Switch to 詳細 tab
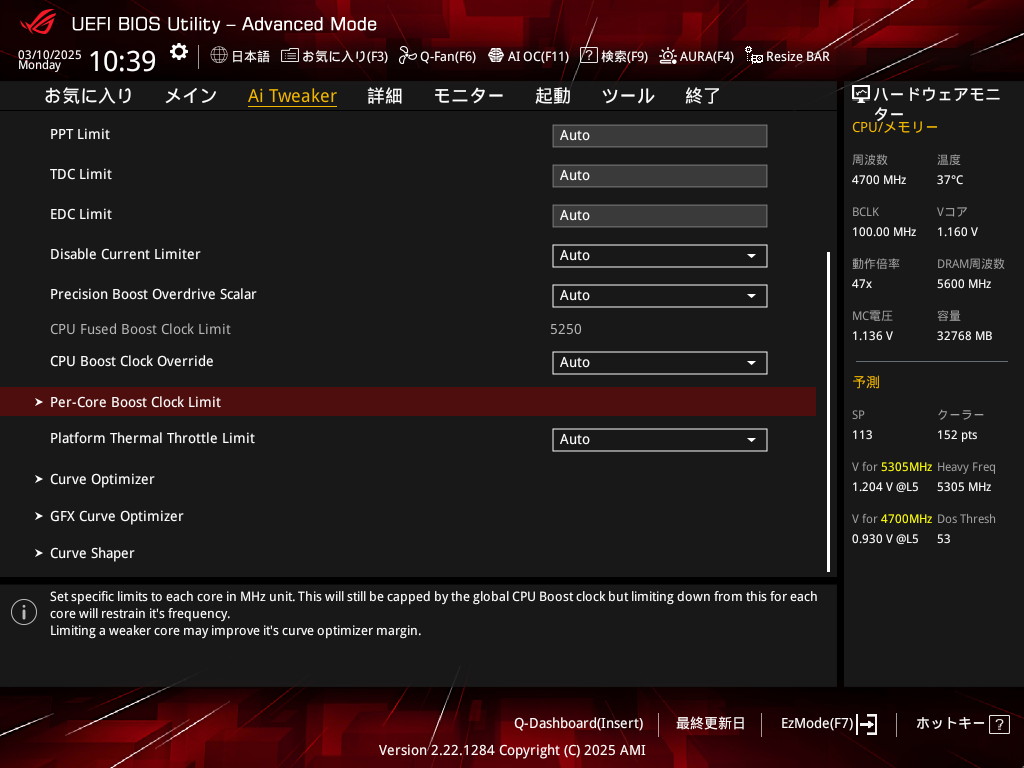The image size is (1024, 768). (385, 96)
